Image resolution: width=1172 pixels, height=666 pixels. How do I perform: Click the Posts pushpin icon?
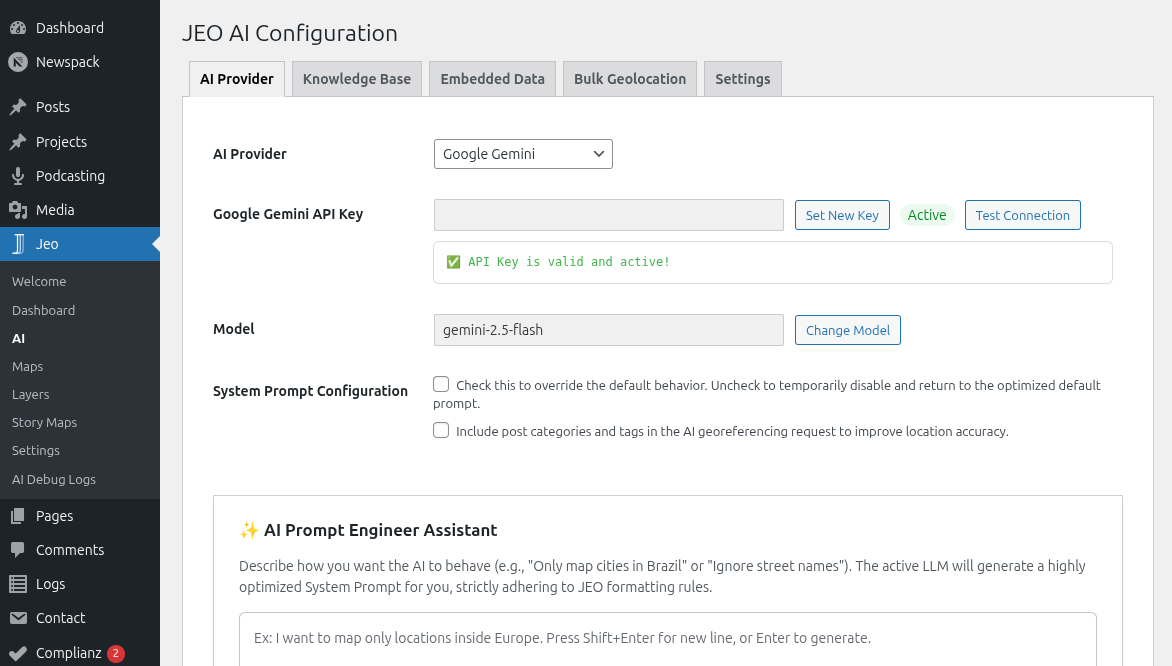[x=18, y=107]
